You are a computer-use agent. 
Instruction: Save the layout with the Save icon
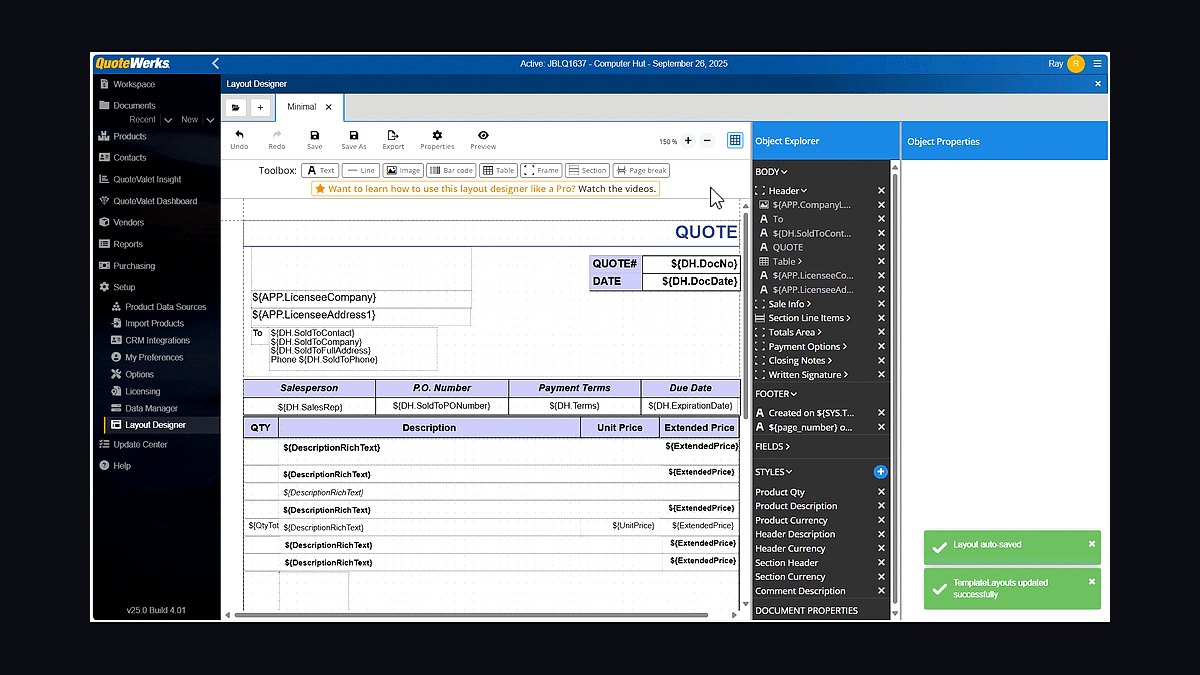314,139
